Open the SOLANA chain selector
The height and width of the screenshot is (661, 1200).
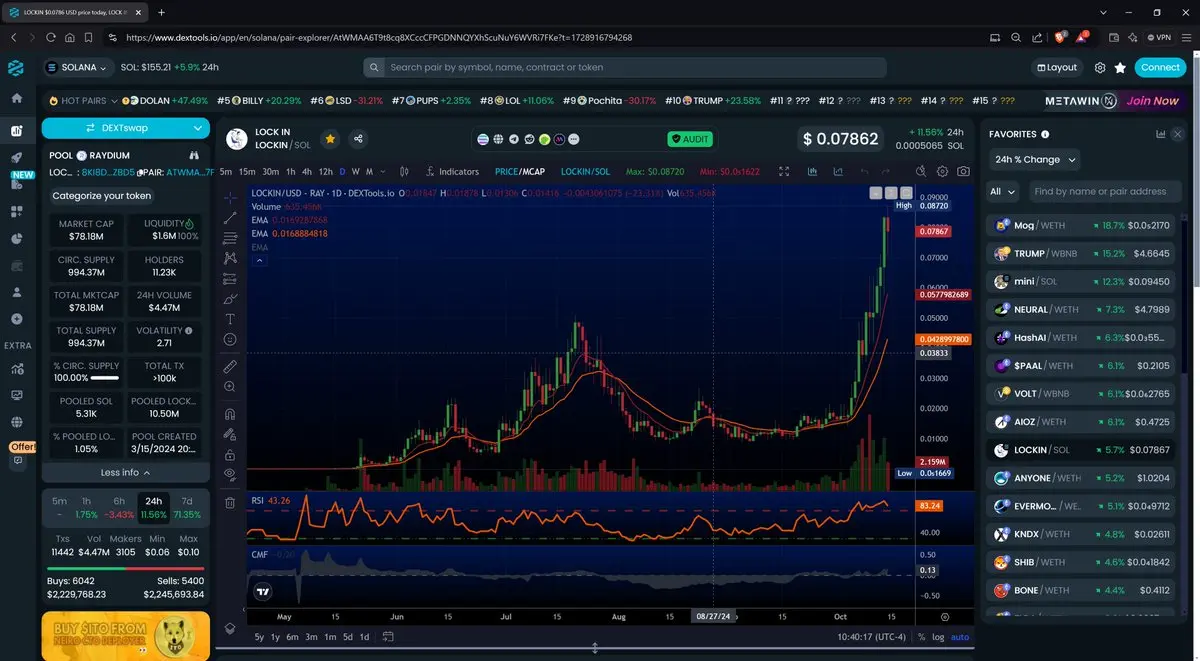coord(77,67)
